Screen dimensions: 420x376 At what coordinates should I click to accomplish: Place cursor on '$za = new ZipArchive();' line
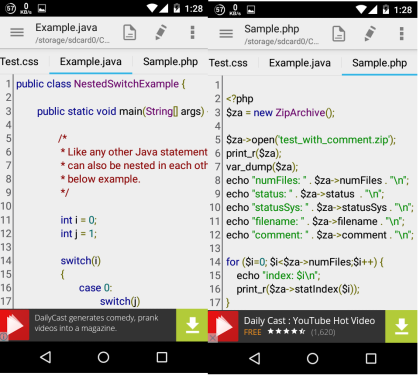click(280, 113)
